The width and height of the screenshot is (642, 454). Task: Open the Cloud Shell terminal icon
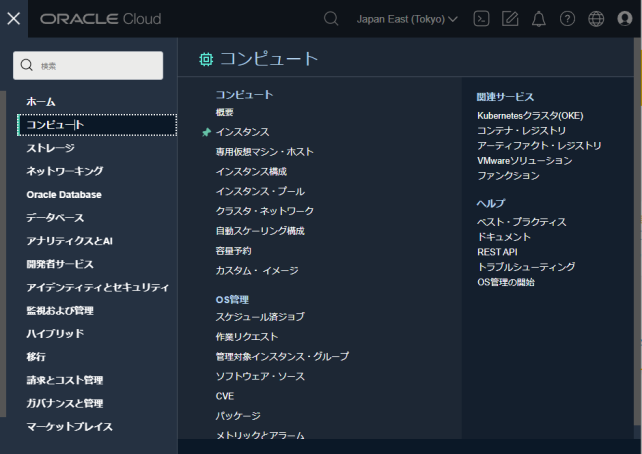click(481, 19)
